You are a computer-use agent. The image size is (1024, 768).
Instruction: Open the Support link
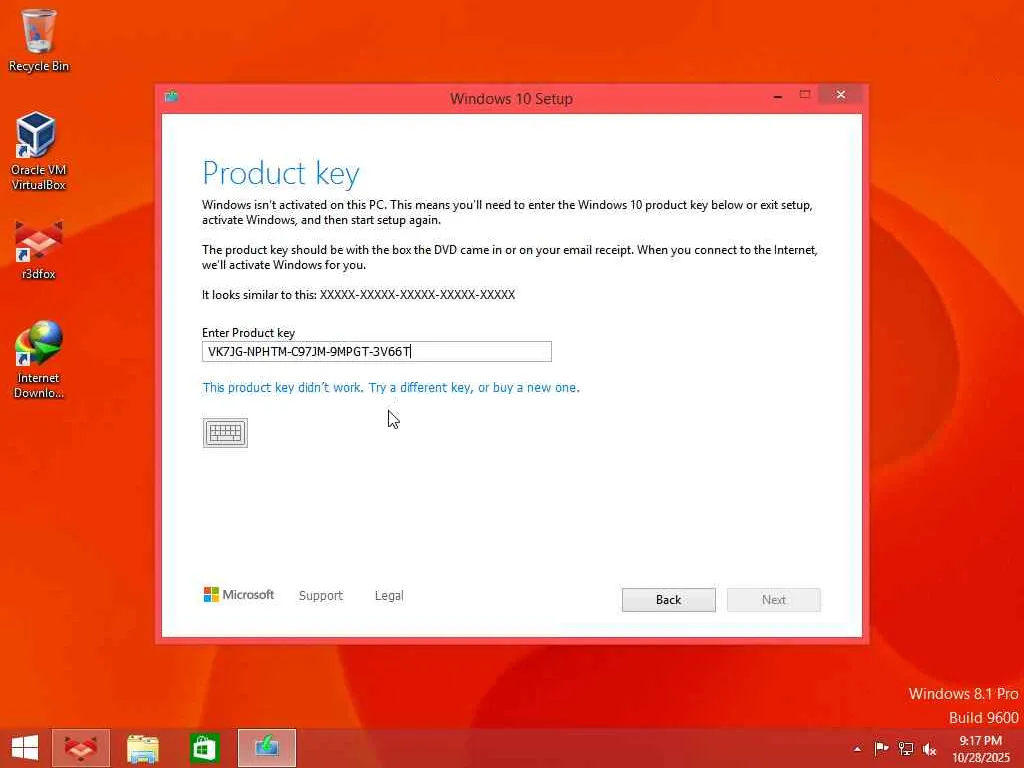321,596
